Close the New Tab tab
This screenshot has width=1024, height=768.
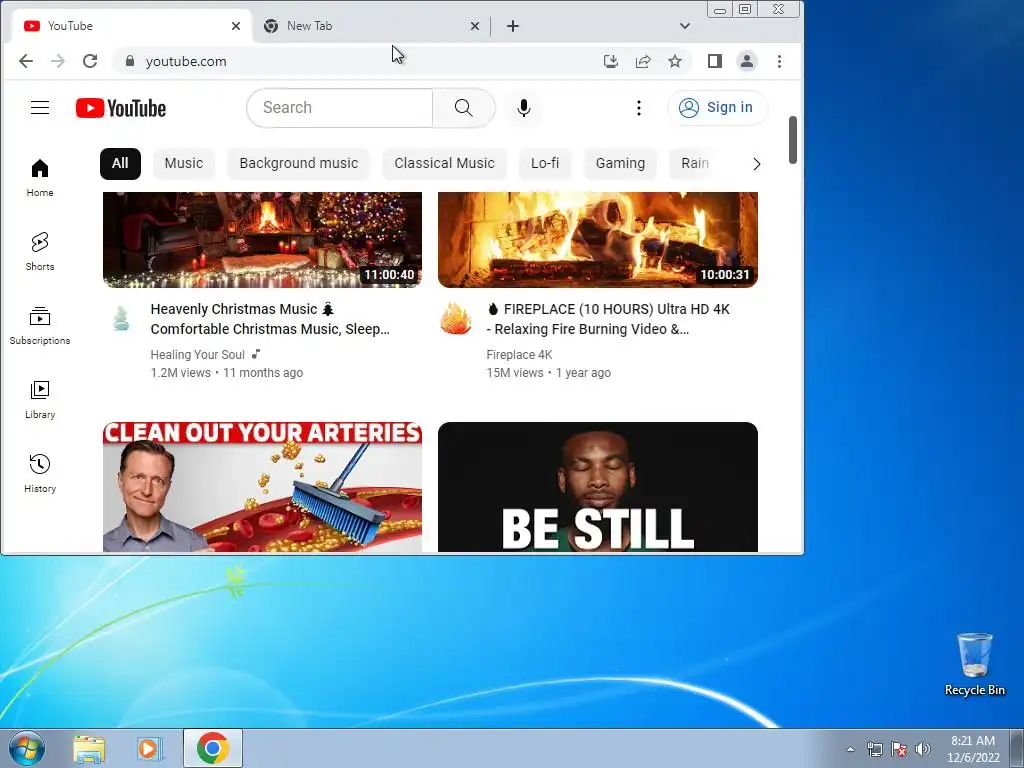coord(475,26)
